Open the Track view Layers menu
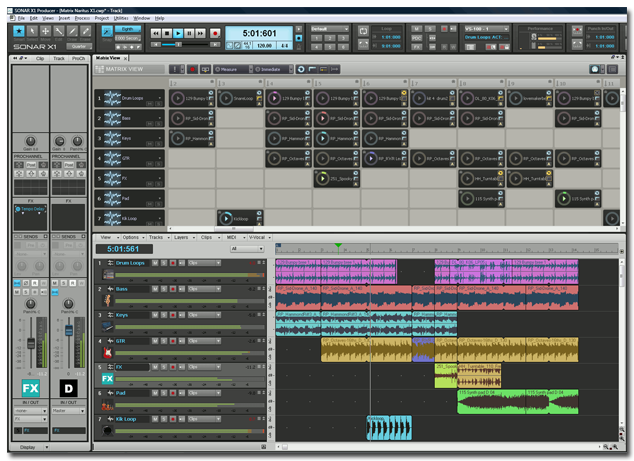 (x=184, y=237)
